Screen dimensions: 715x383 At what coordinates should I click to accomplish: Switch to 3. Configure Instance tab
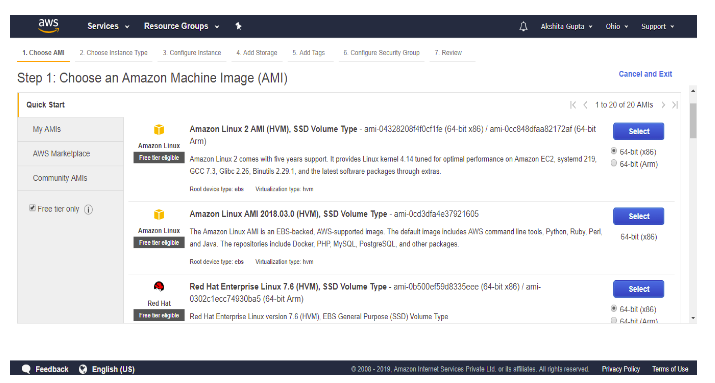pos(192,52)
